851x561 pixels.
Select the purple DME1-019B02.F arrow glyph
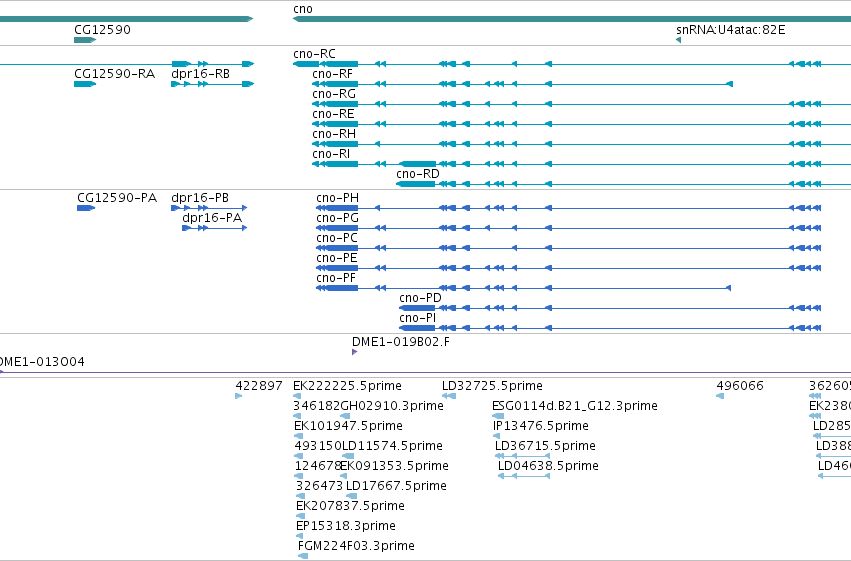(354, 352)
